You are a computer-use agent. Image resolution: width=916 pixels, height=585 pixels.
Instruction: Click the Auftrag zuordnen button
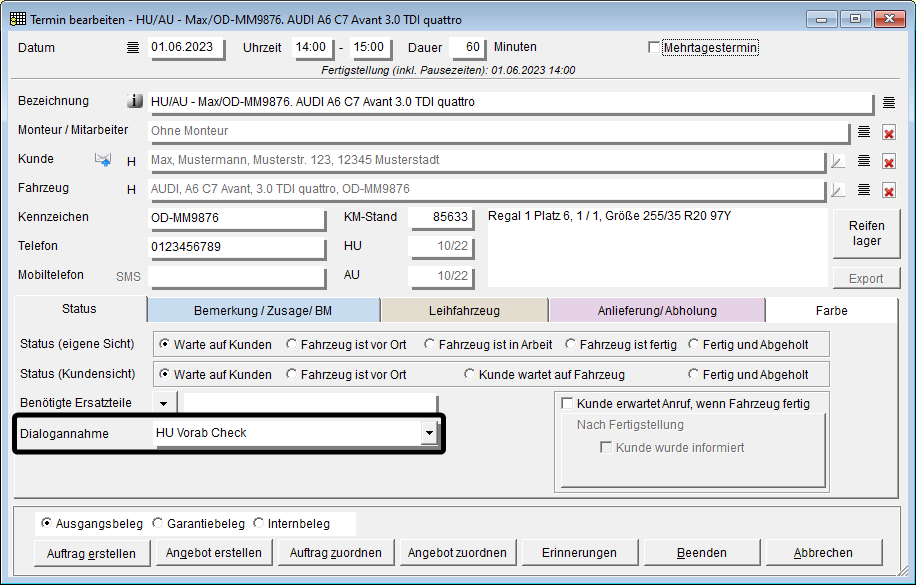336,552
